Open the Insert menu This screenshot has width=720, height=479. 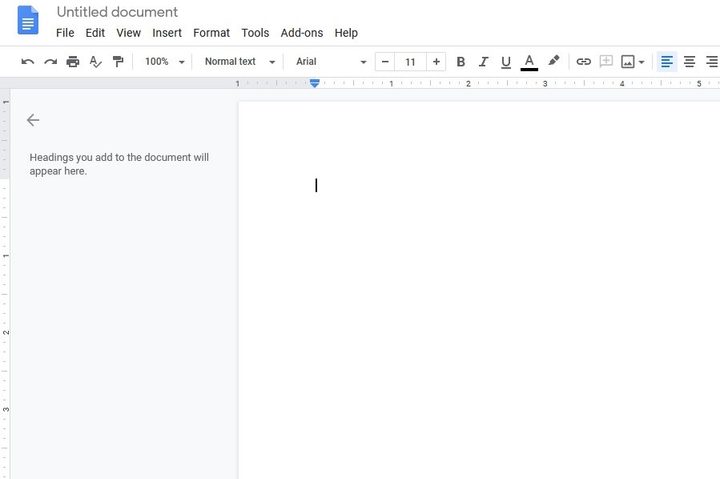(x=167, y=33)
